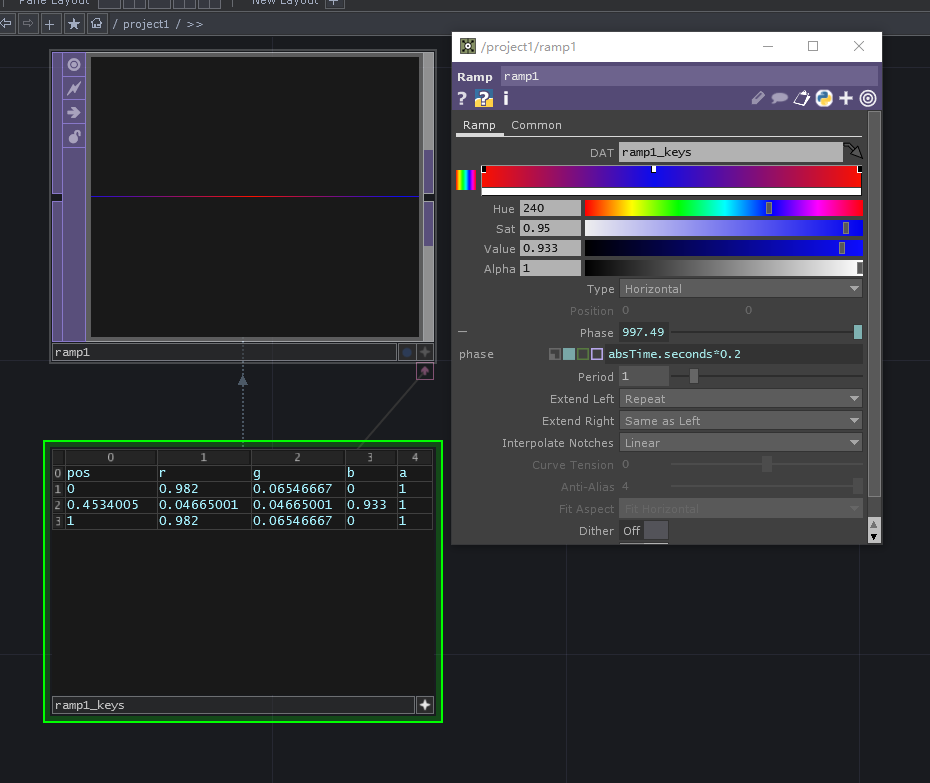
Task: Click the info icon next to the help icons
Action: point(504,98)
